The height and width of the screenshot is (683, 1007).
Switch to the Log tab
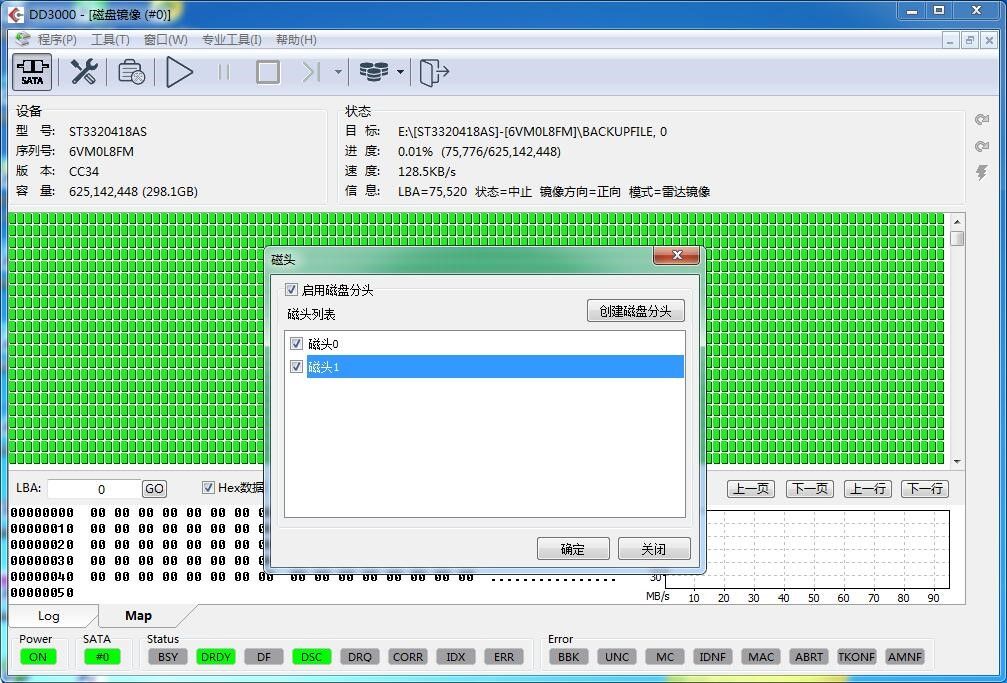pyautogui.click(x=49, y=616)
